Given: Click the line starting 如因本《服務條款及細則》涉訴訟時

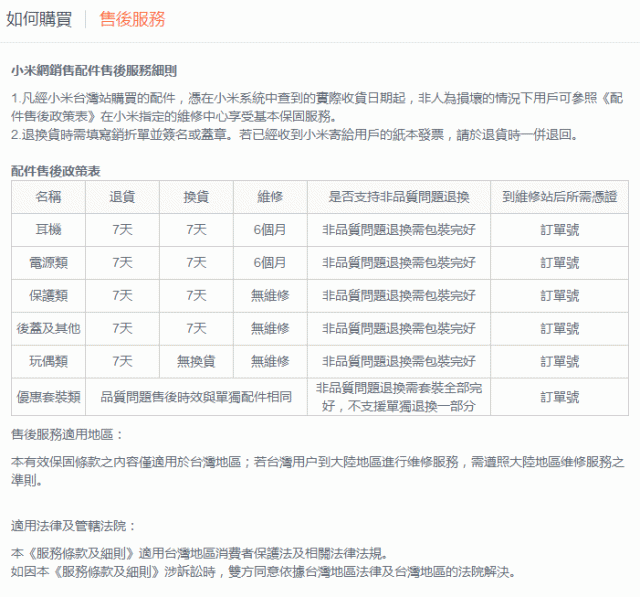Looking at the screenshot, I should click(263, 572).
